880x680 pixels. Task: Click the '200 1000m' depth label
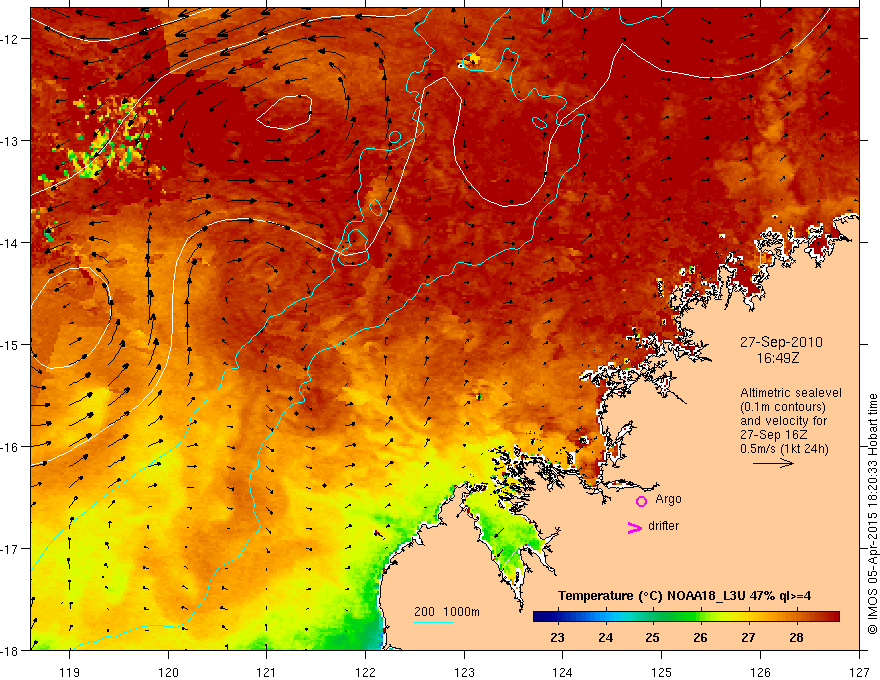coord(447,612)
